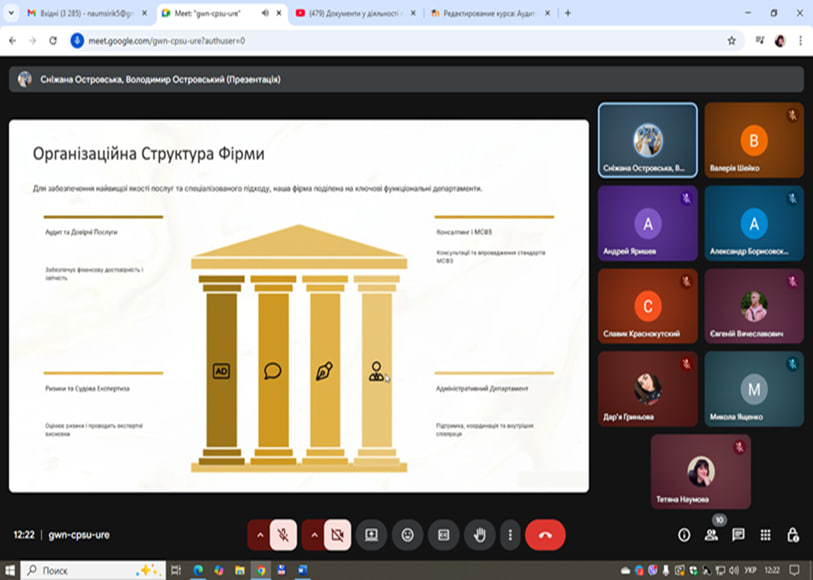Image resolution: width=813 pixels, height=580 pixels.
Task: Open the meeting details info icon
Action: (x=684, y=535)
